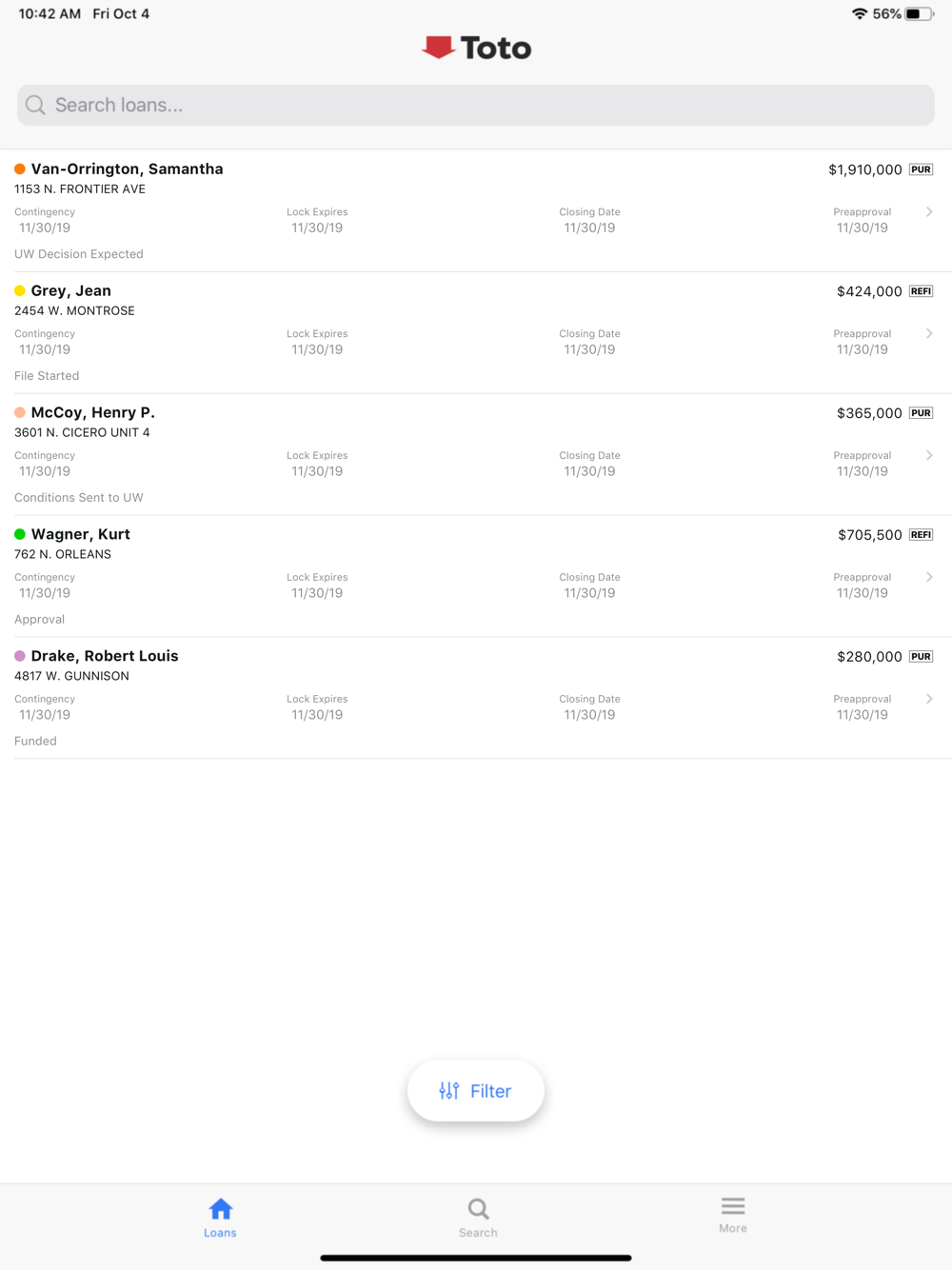
Task: Tap the Toto logo at top
Action: tap(476, 48)
